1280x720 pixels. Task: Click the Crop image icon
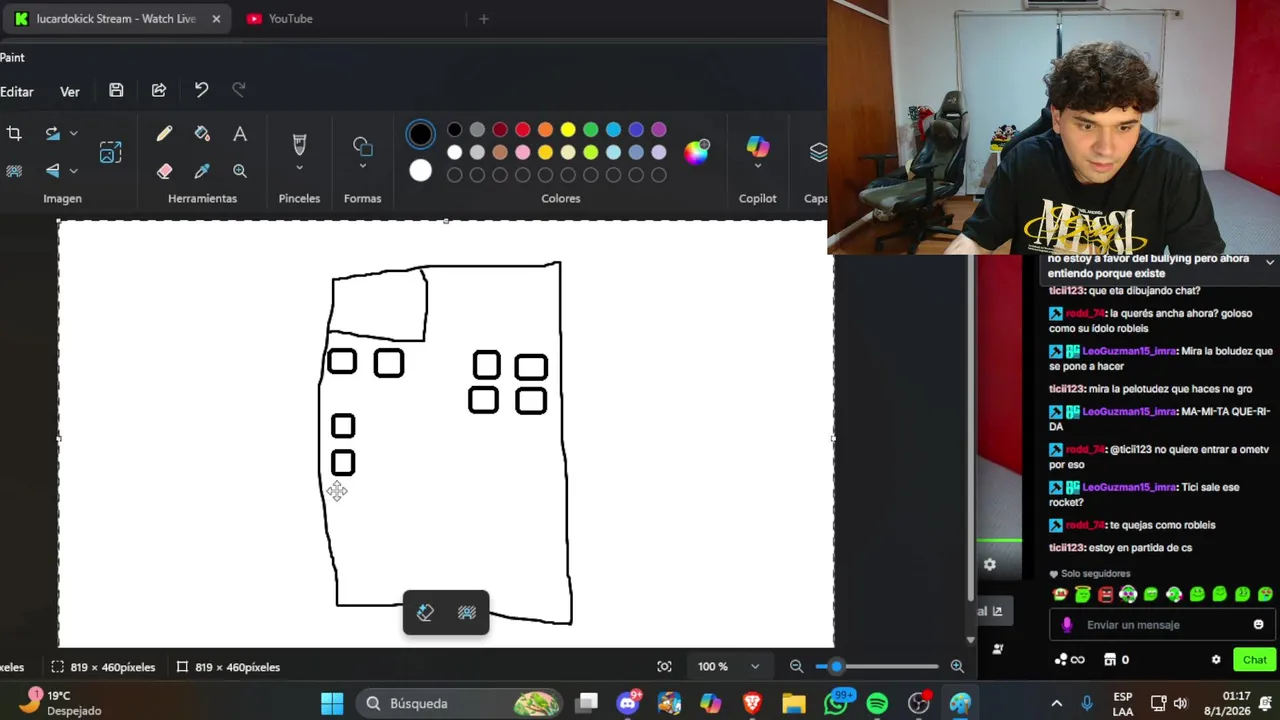pos(14,133)
